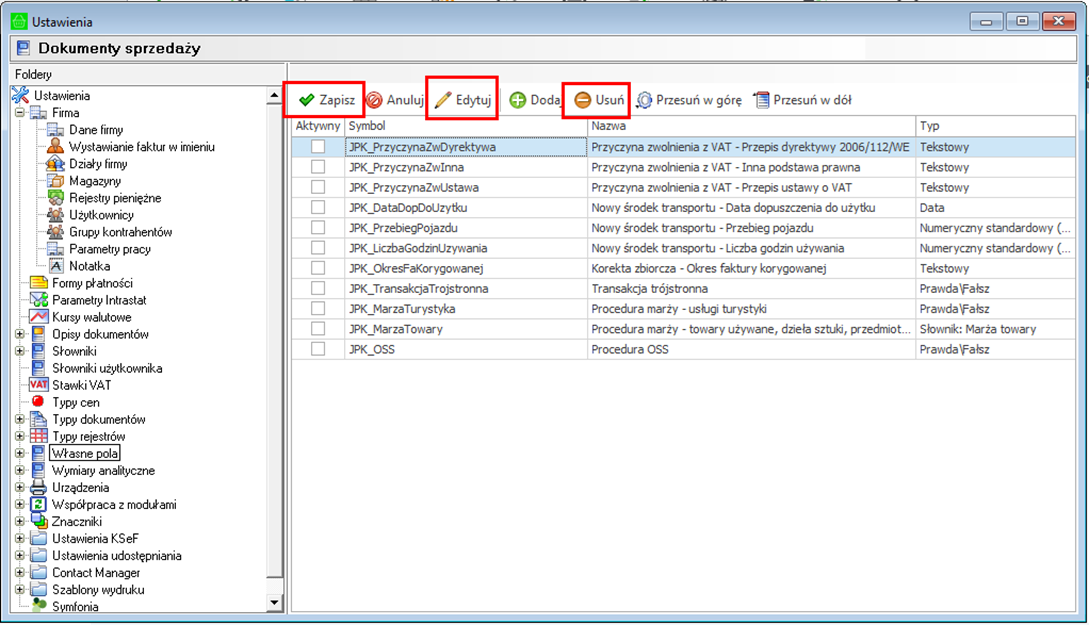Click the Przesuń w górę toolbar icon
This screenshot has height=625, width=1089.
[645, 100]
